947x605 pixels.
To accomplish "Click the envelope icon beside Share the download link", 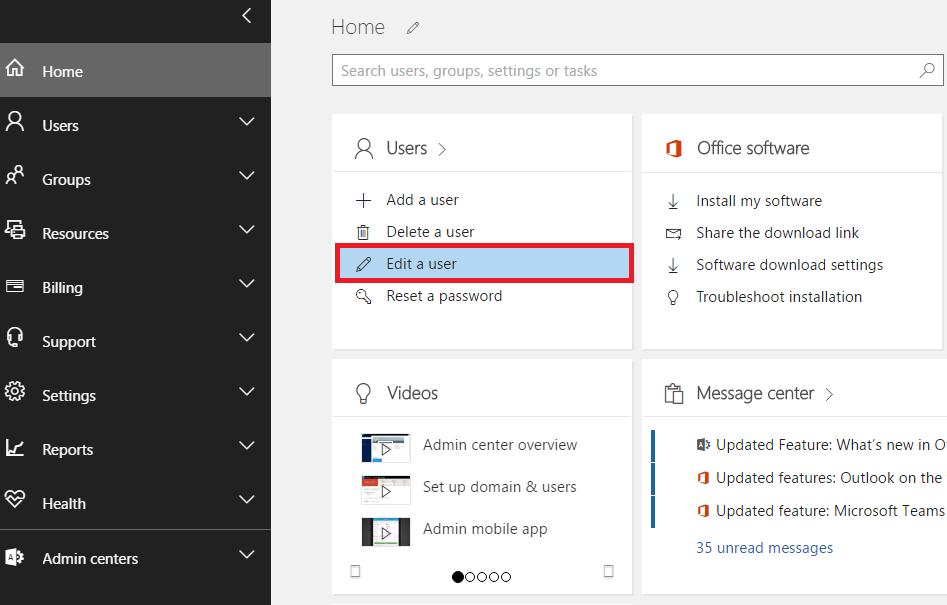I will pos(673,234).
